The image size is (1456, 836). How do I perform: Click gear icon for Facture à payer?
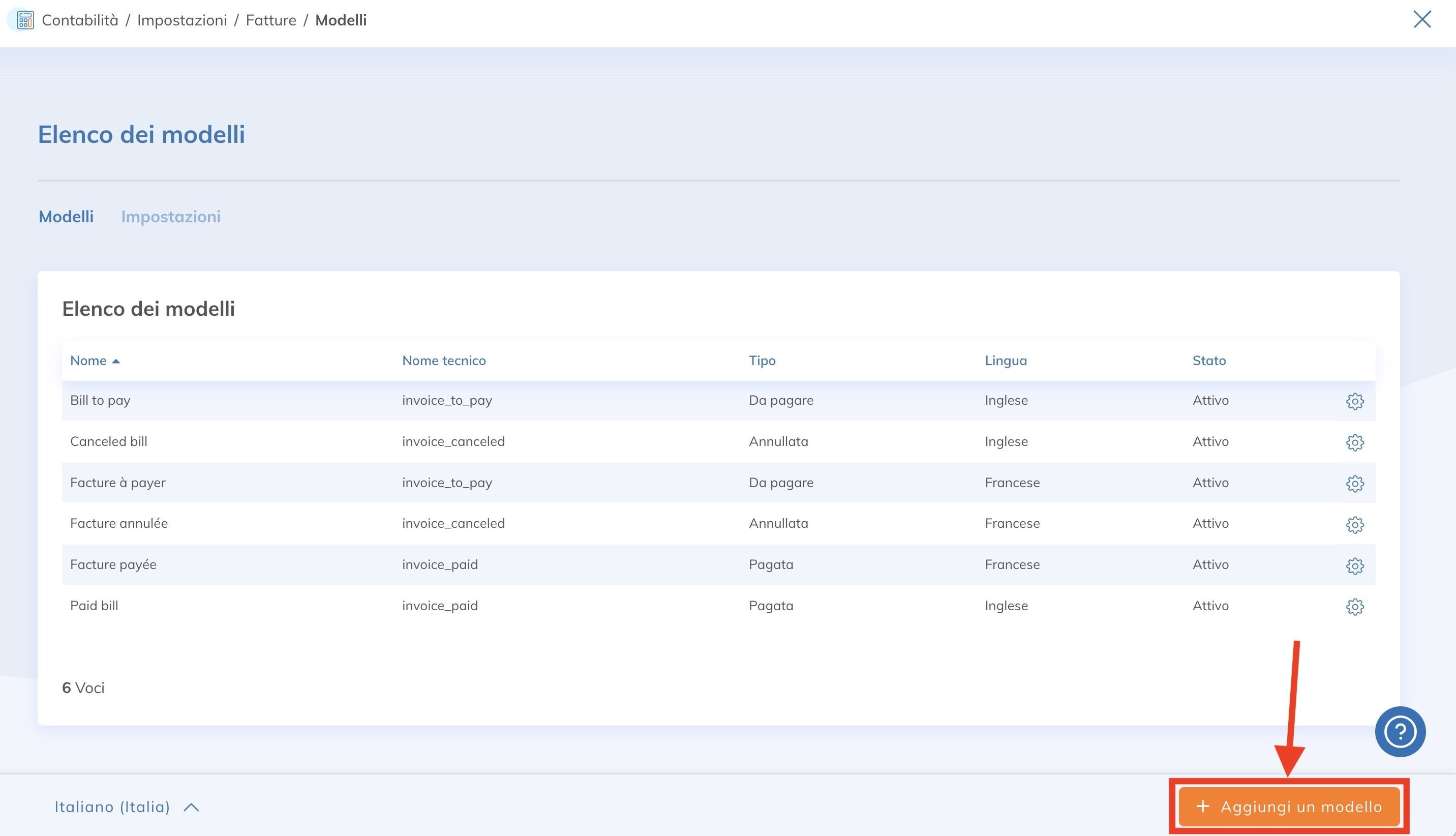[x=1354, y=484]
